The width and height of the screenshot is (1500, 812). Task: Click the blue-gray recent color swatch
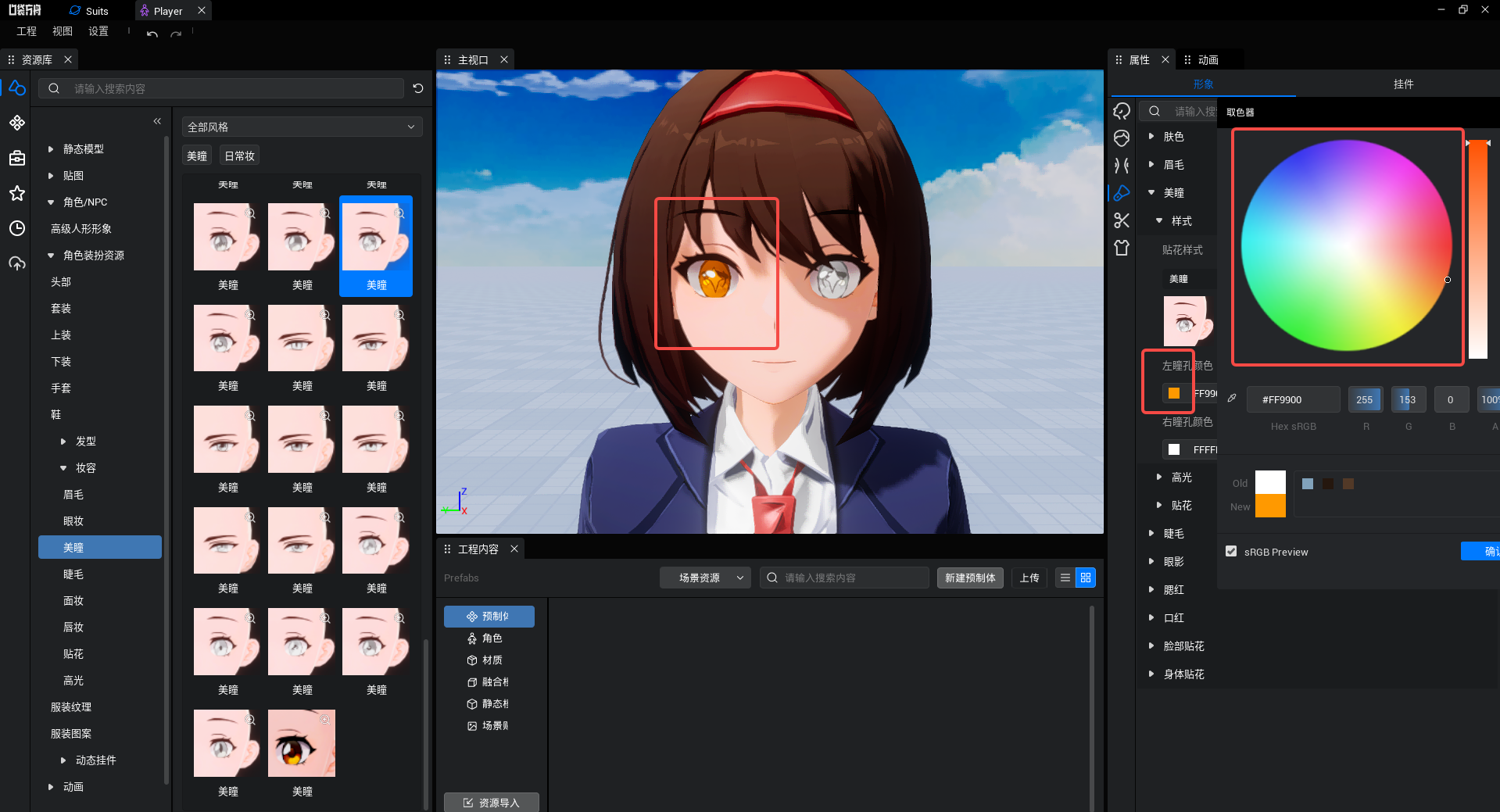coord(1307,484)
